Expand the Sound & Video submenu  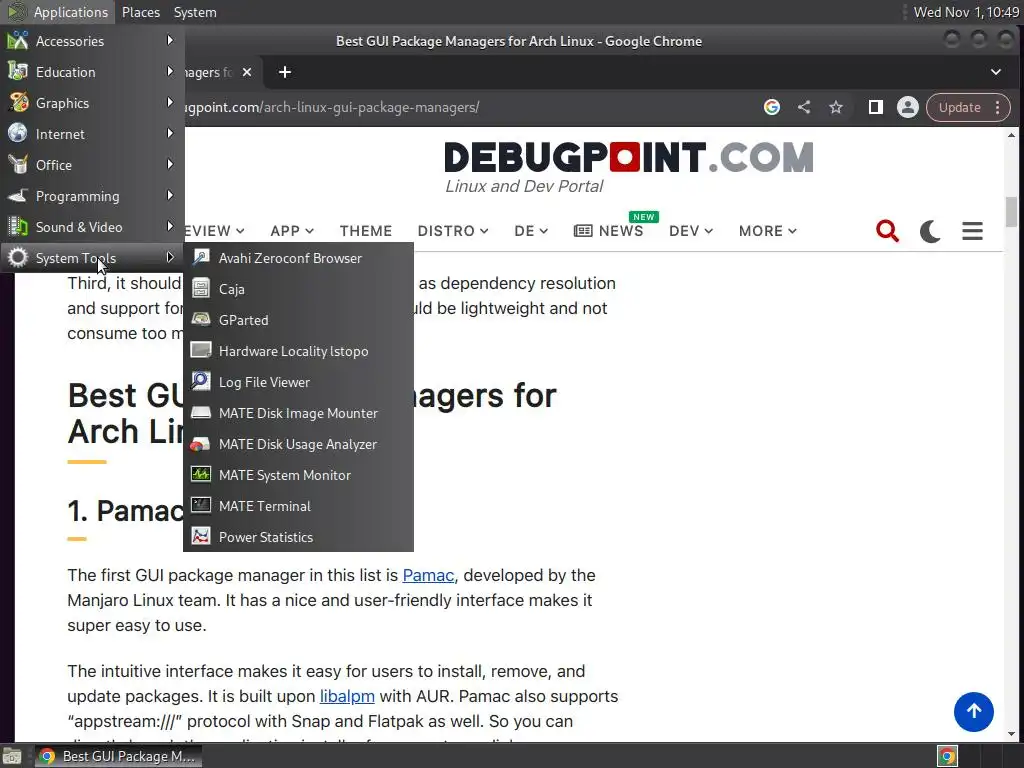(x=92, y=227)
